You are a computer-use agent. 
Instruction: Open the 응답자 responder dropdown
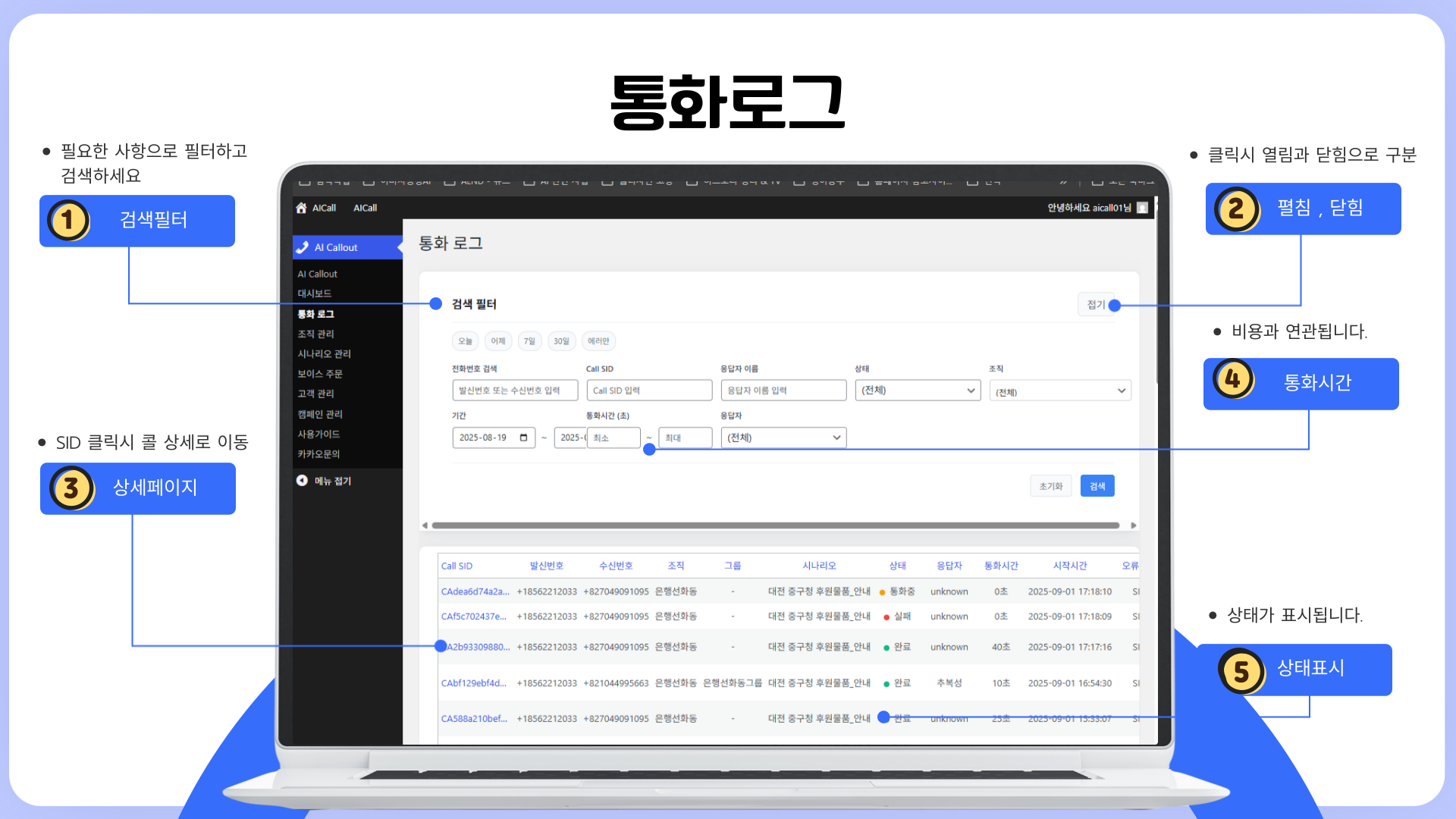click(x=783, y=438)
